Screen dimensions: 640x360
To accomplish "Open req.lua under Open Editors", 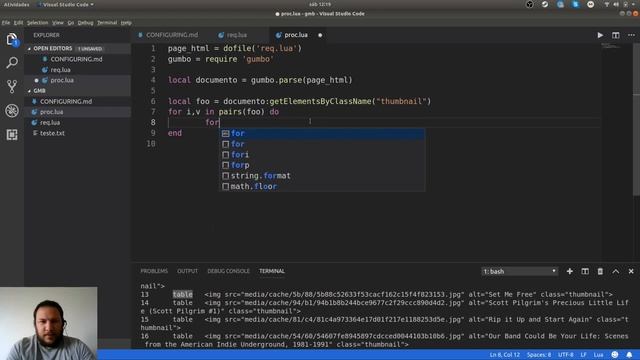I will point(60,70).
